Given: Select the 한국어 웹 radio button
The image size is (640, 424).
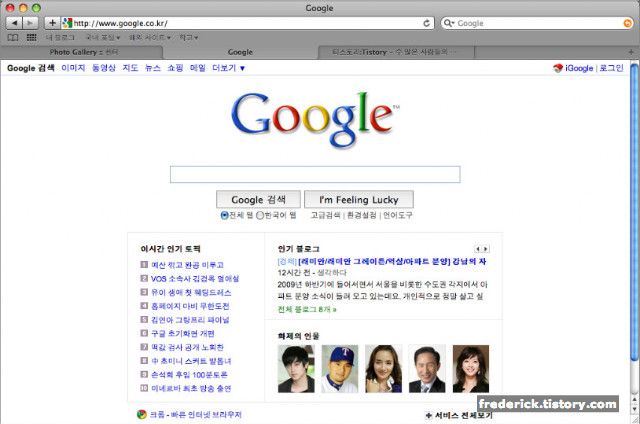Looking at the screenshot, I should coord(260,215).
